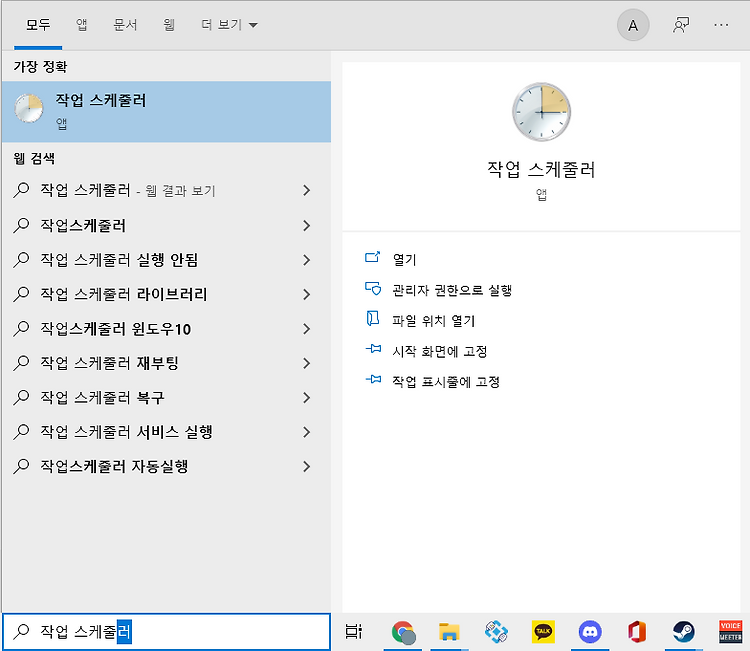The width and height of the screenshot is (750, 651).
Task: Expand arrow for 작업 스케줄러 - 웹 결과 보기
Action: pos(307,190)
